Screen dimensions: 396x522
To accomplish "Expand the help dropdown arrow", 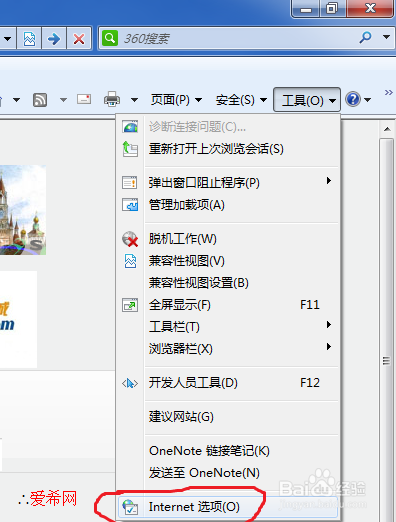I will coord(367,100).
